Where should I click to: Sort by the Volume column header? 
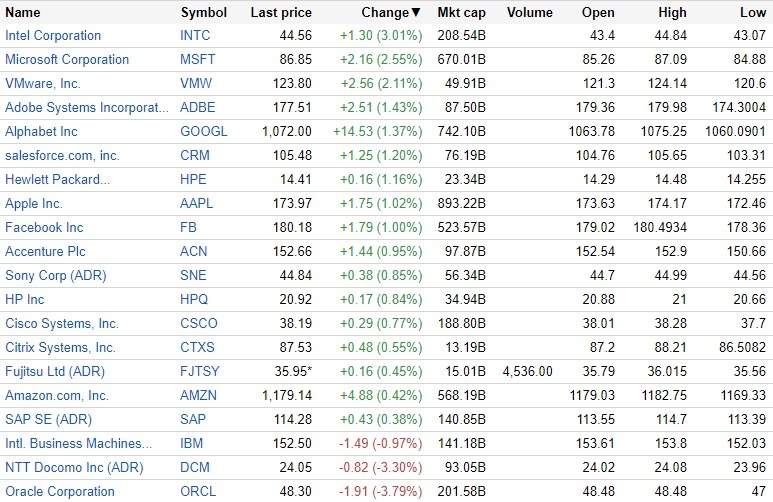(530, 13)
